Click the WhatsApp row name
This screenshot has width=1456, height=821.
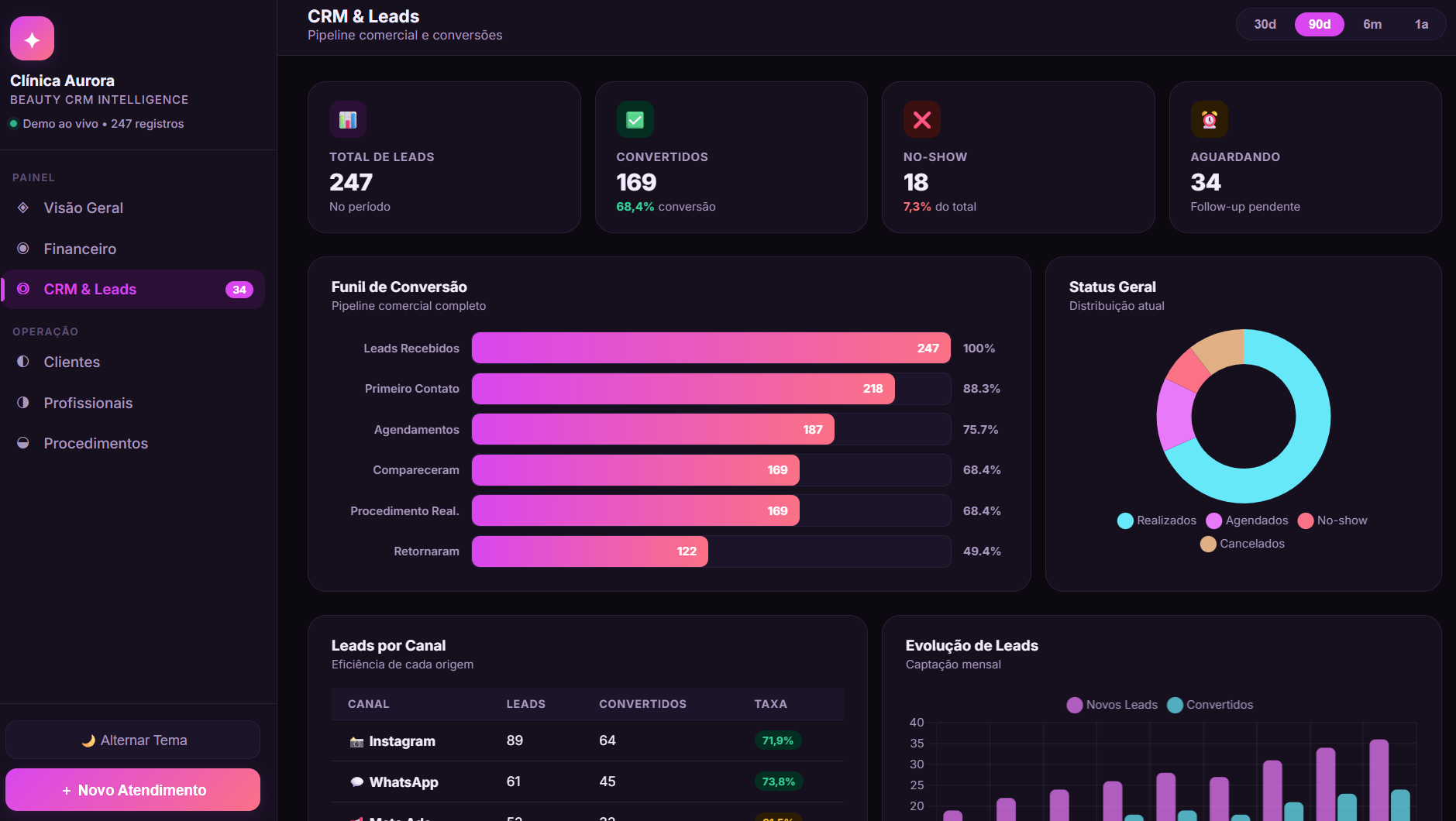point(404,782)
